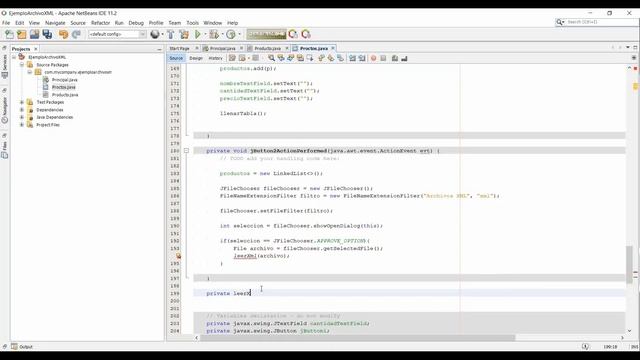Collapse the com.mycompany package node

point(30,72)
